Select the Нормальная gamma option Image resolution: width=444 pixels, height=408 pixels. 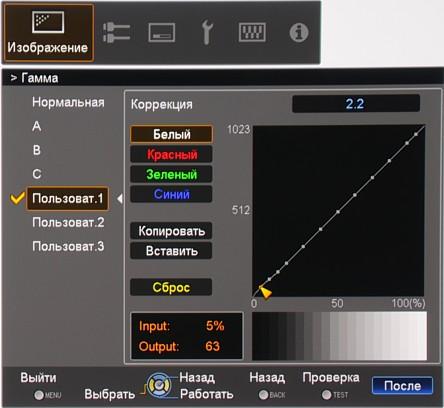tap(68, 102)
